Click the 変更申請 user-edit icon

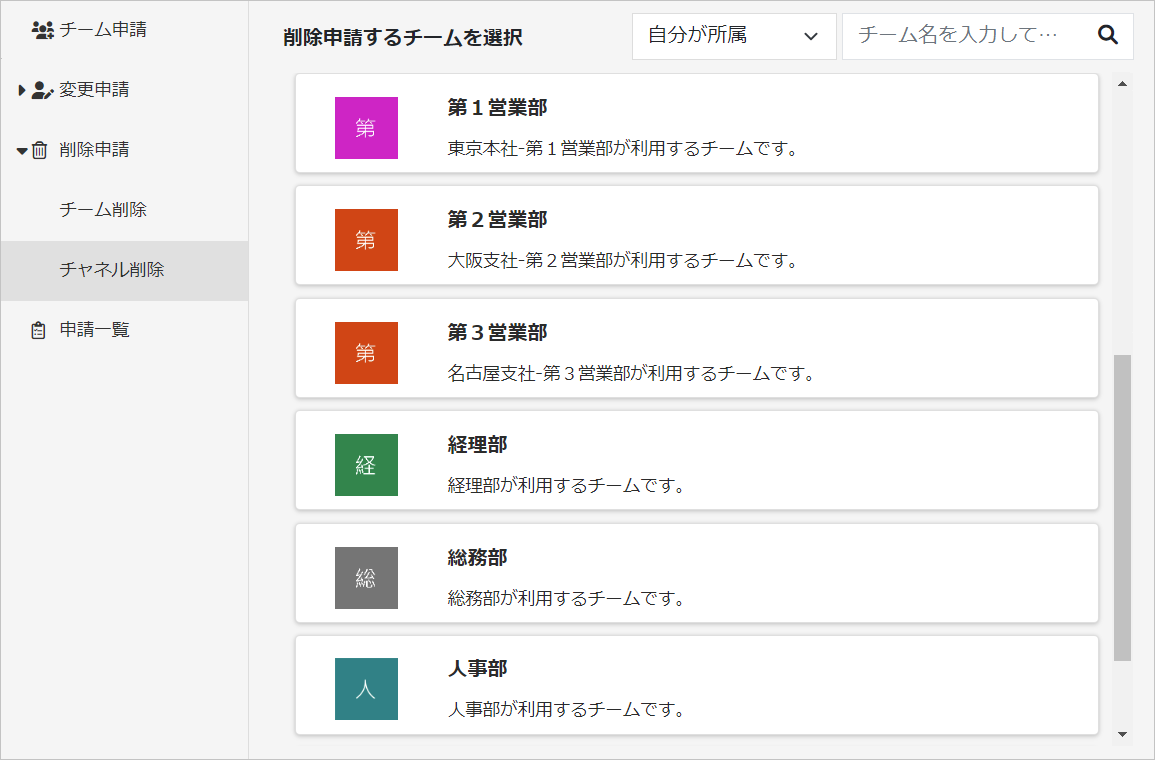43,90
